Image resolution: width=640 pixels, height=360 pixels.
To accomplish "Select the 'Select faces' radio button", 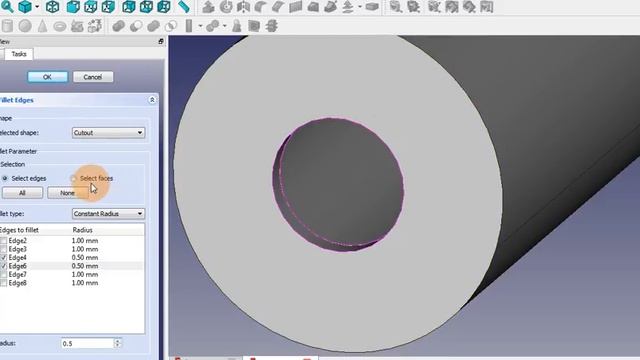I will click(x=73, y=178).
